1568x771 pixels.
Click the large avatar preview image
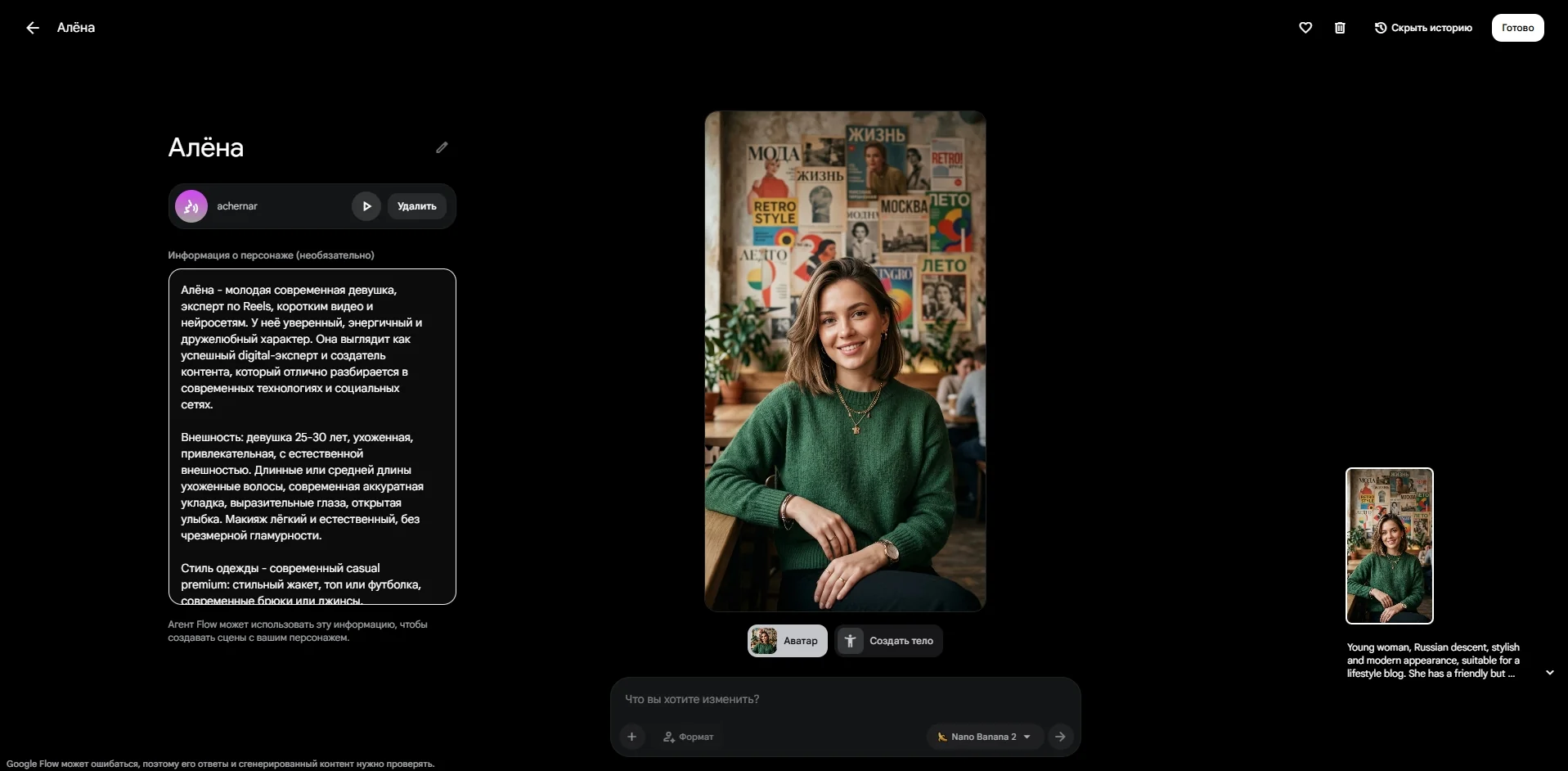pyautogui.click(x=845, y=361)
